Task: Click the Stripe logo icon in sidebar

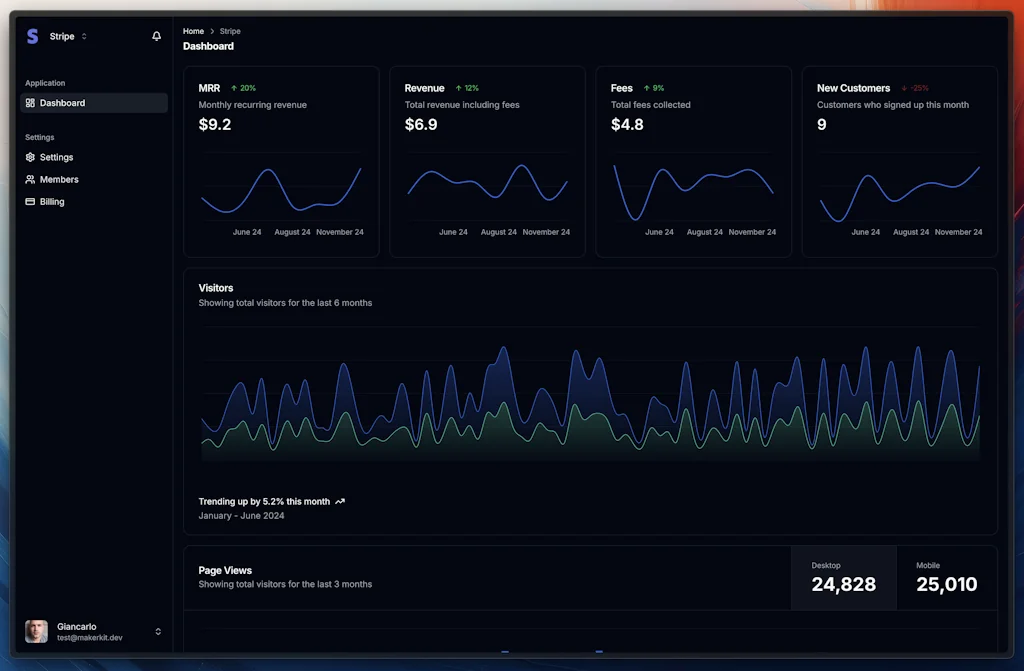Action: pos(32,36)
